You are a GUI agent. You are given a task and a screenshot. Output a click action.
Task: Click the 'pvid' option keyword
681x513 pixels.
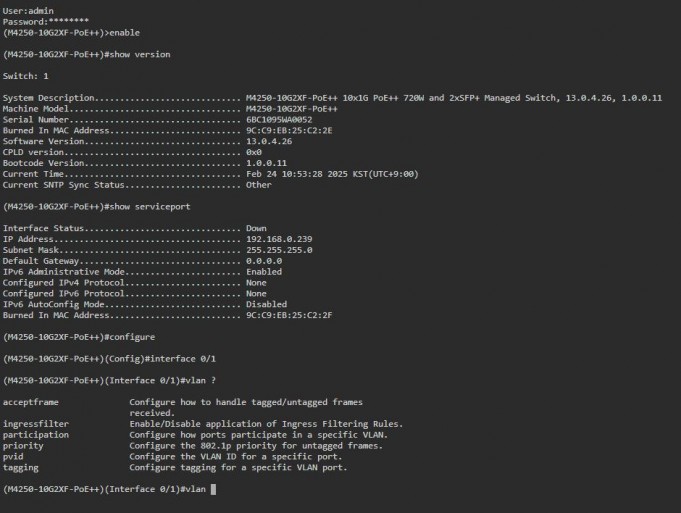coord(13,457)
